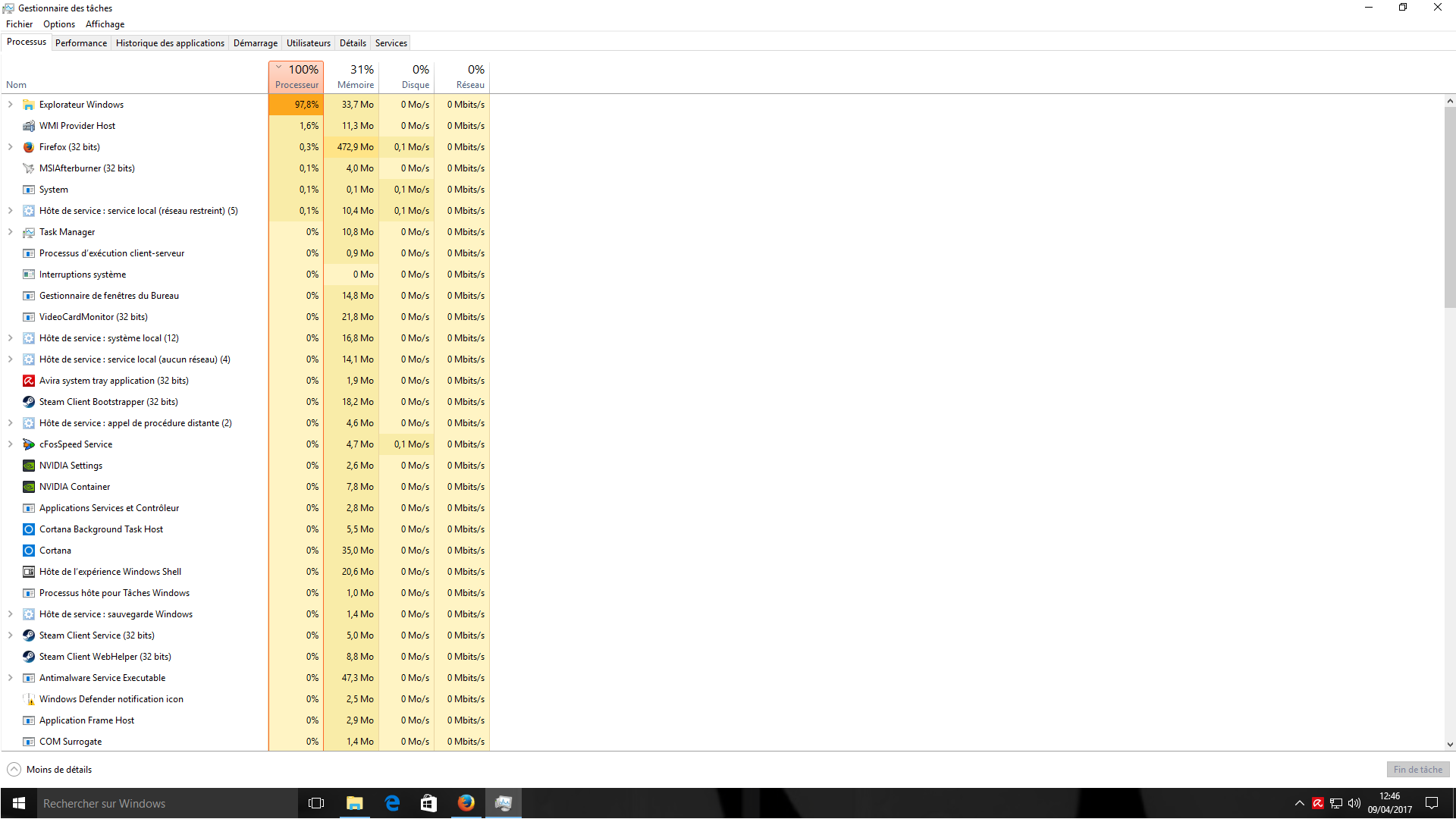Switch to Firefox on the taskbar
This screenshot has height=819, width=1456.
click(x=466, y=803)
